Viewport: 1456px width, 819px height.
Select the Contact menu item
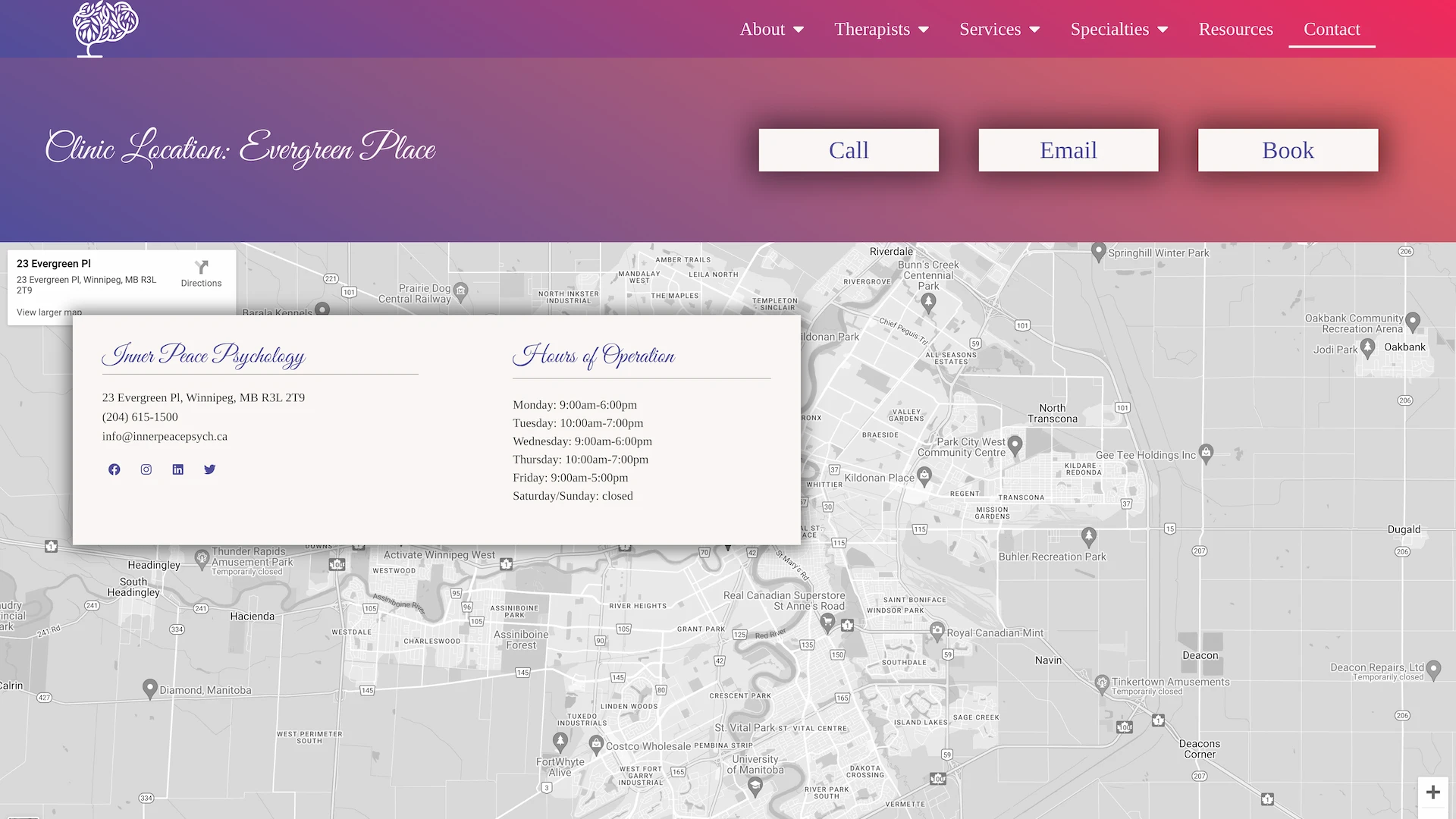(x=1331, y=29)
